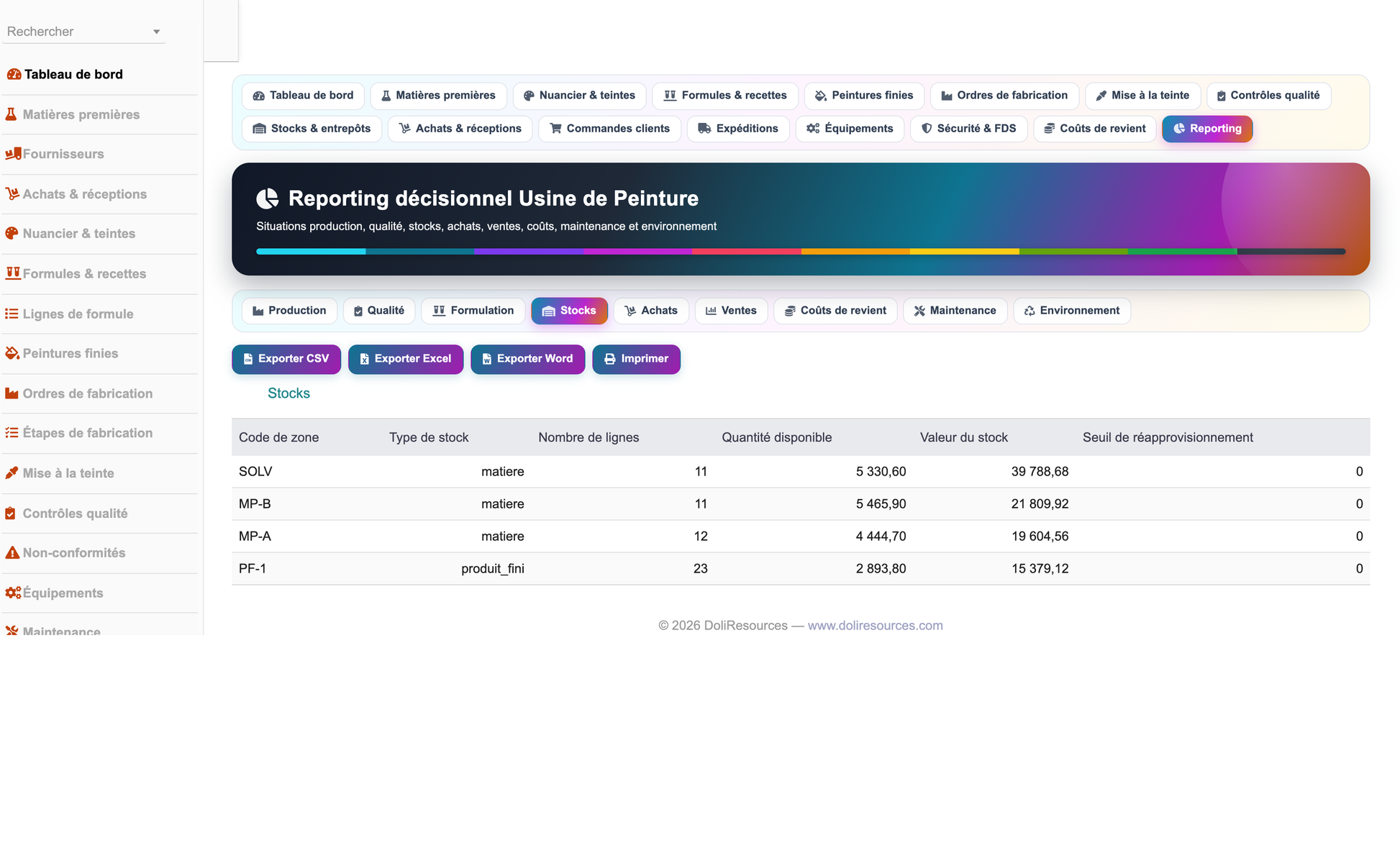Click the pie chart icon in Reporting header banner
Screen dimensions: 1400x866
coord(268,199)
